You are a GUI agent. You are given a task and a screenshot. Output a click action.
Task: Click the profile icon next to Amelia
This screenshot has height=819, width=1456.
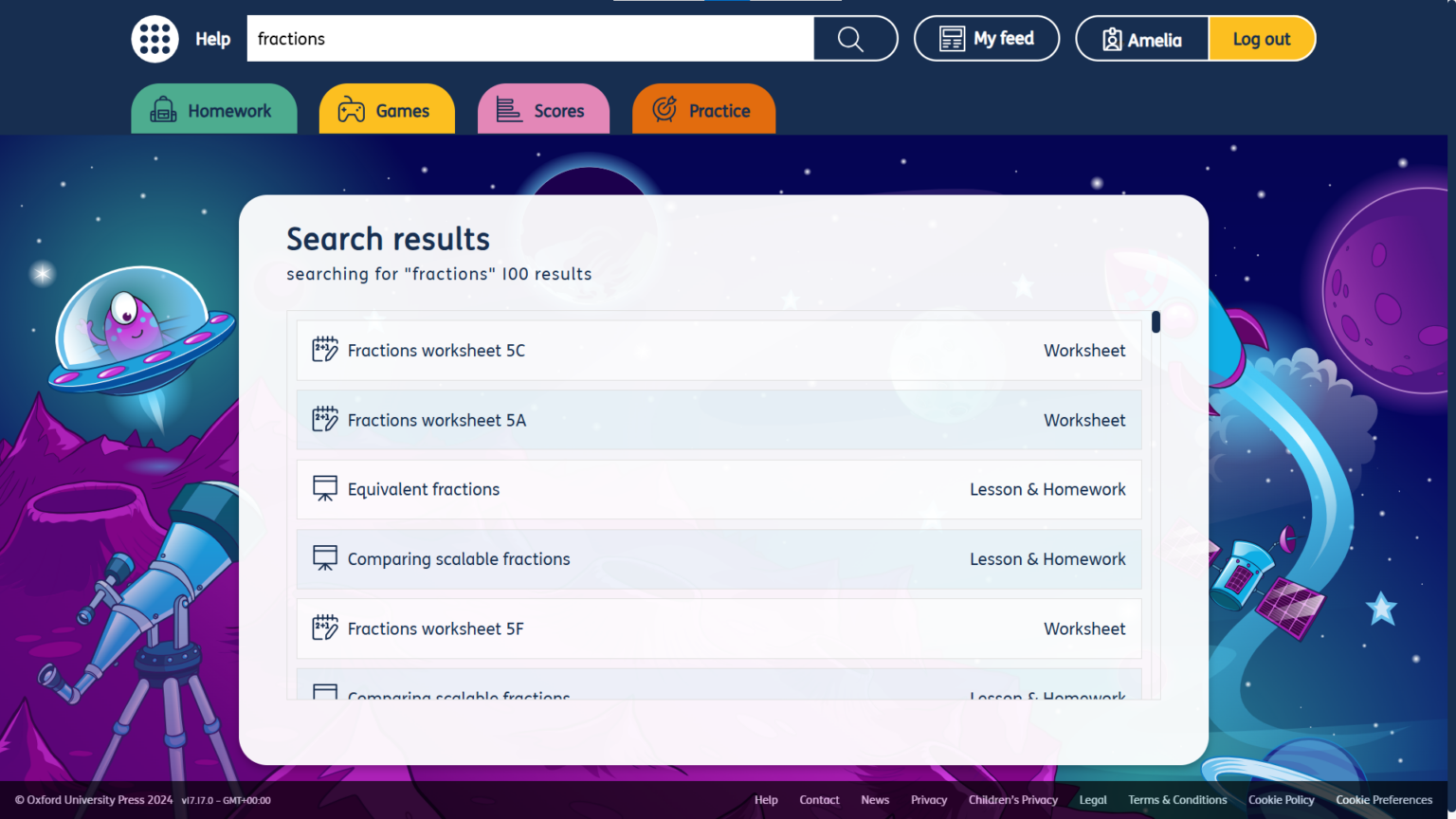pyautogui.click(x=1110, y=38)
